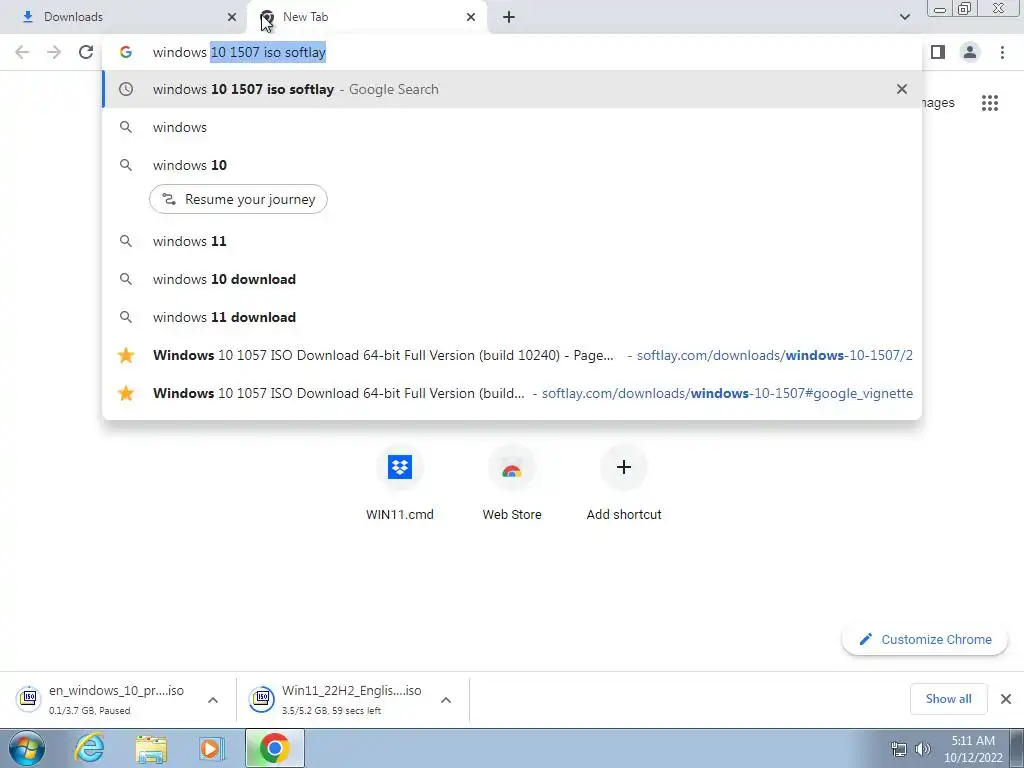Open softlay.com/downloads/windows-10-1507/2 suggestion
1024x768 pixels.
512,355
